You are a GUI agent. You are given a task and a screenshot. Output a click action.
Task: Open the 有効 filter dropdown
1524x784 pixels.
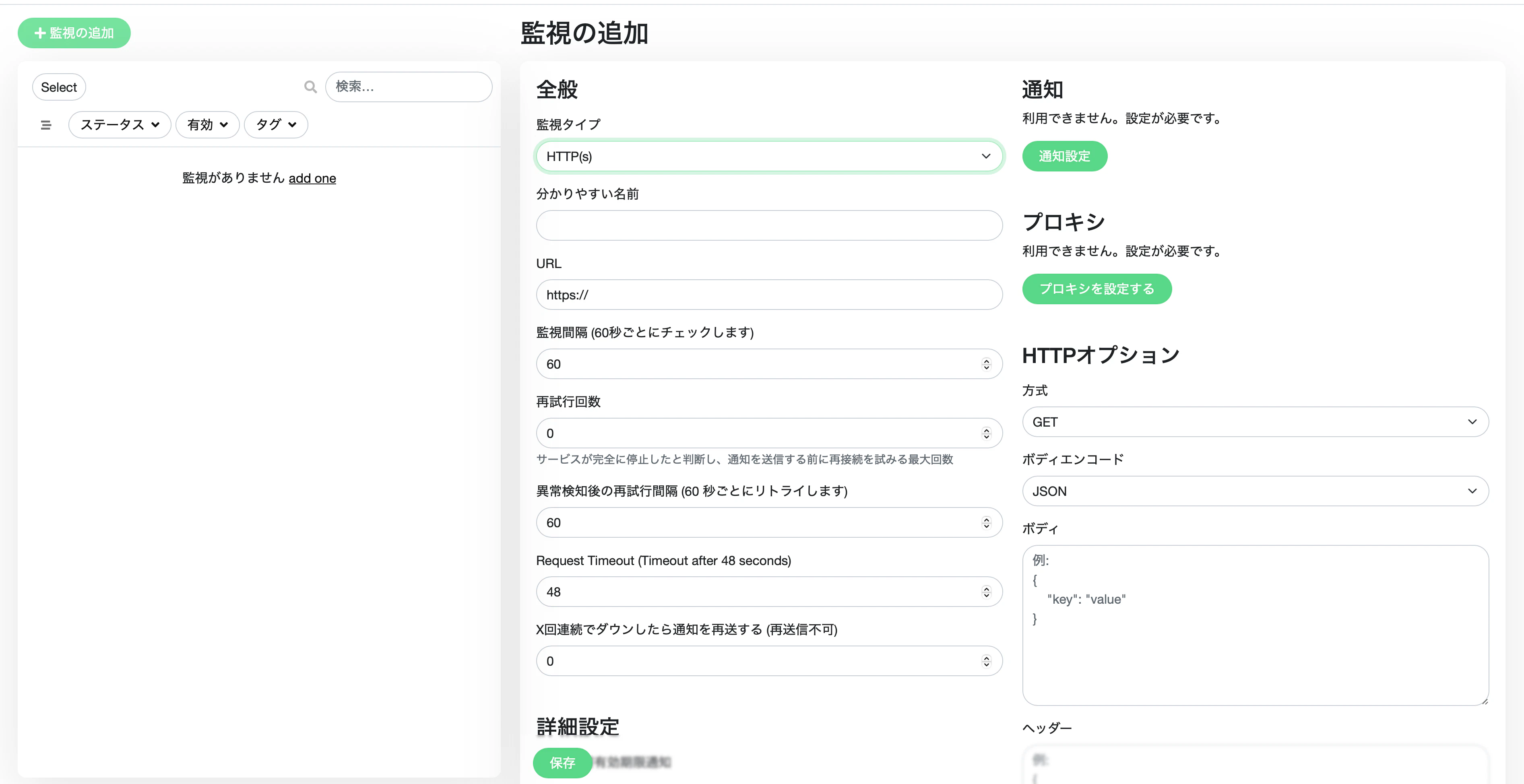click(x=207, y=125)
